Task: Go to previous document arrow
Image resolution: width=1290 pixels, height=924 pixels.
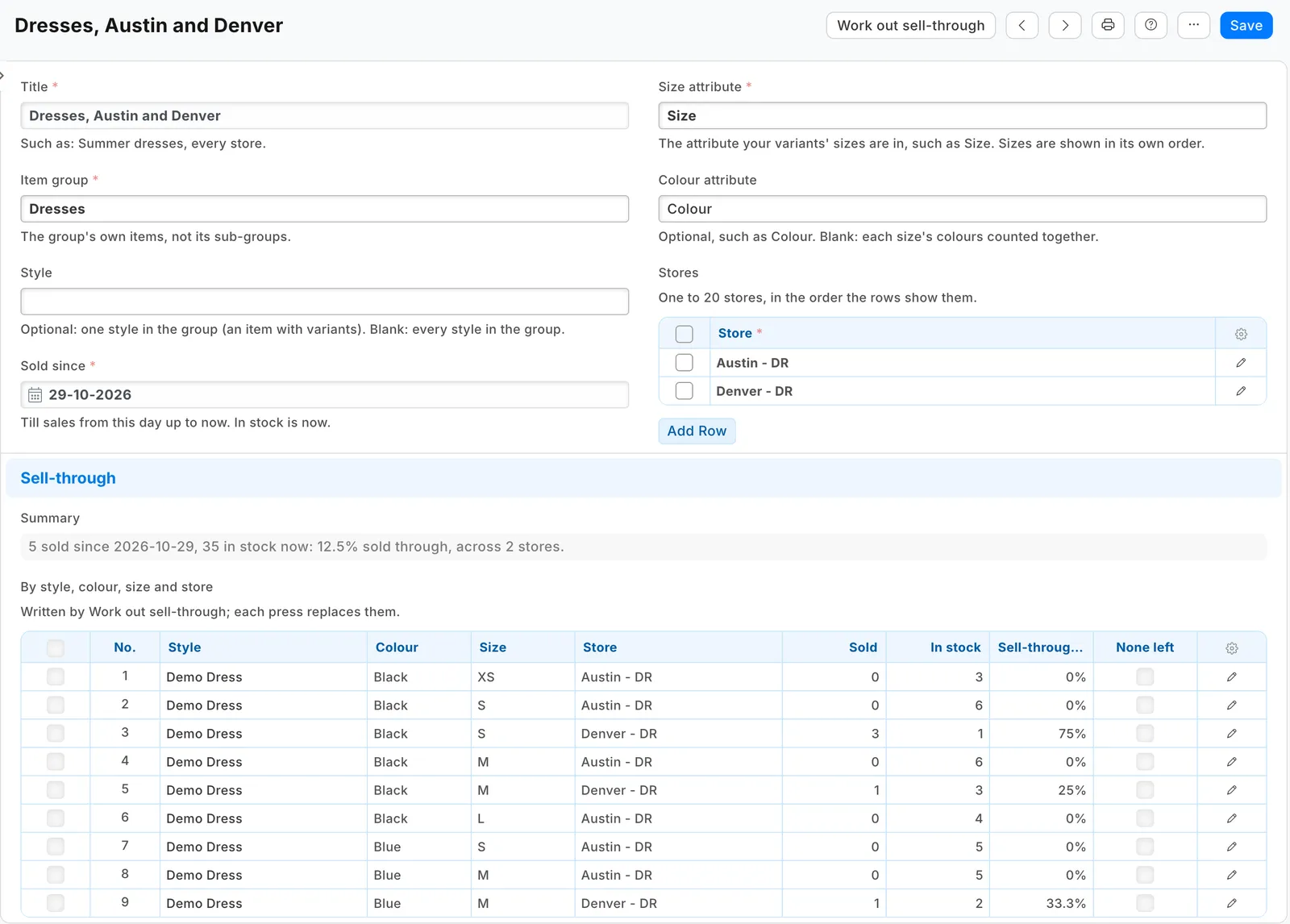Action: [x=1022, y=25]
